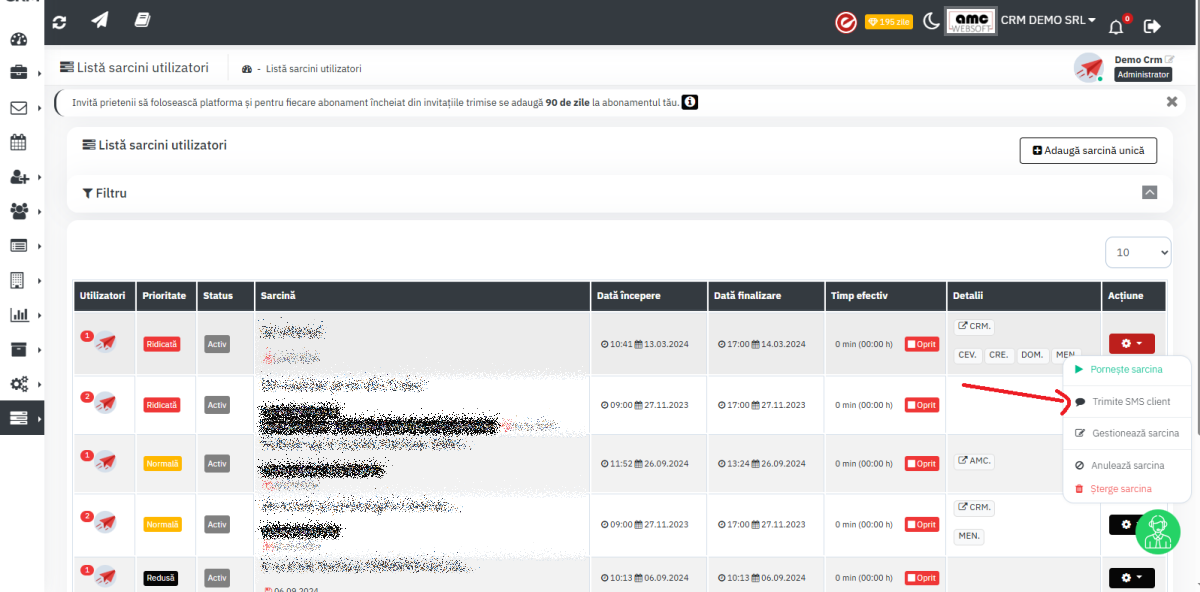This screenshot has width=1200, height=592.
Task: Click the logout icon at top right
Action: coord(1152,26)
